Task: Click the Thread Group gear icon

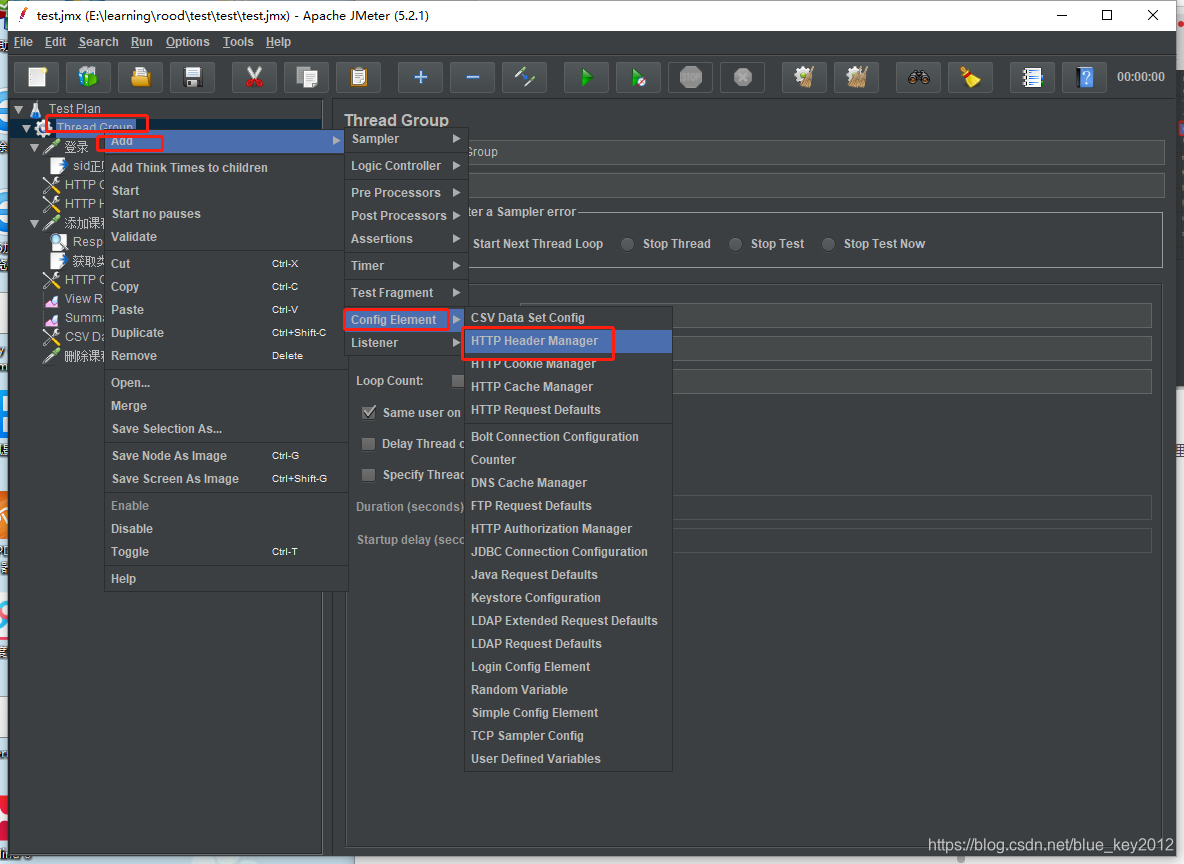Action: click(42, 128)
